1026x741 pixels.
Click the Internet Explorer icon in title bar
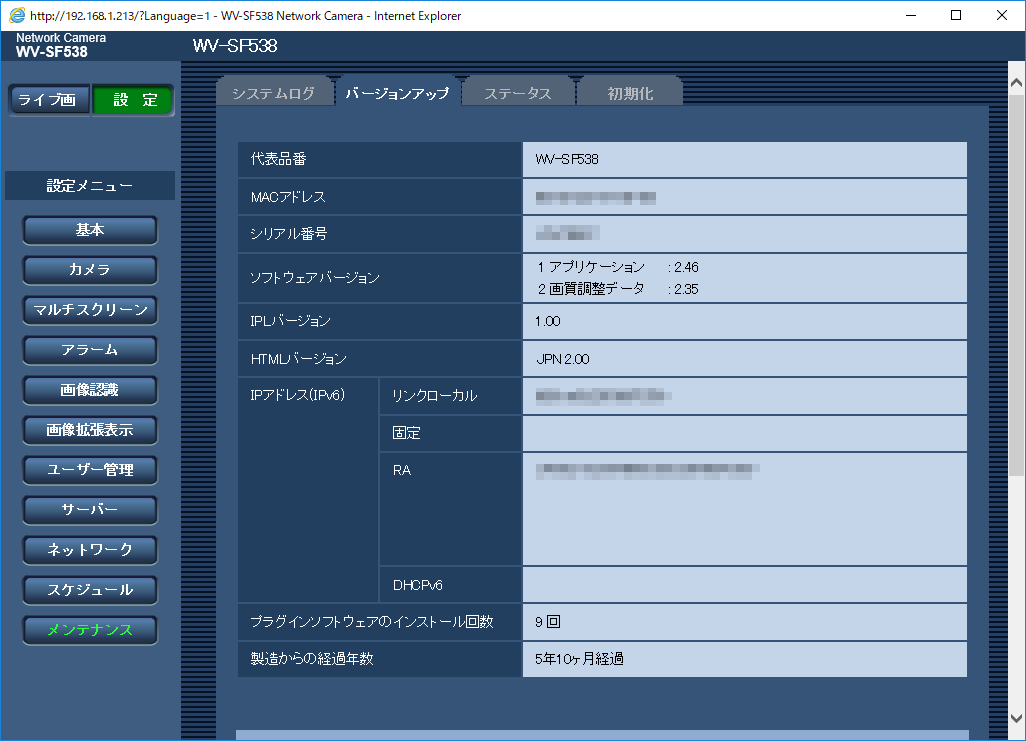17,15
